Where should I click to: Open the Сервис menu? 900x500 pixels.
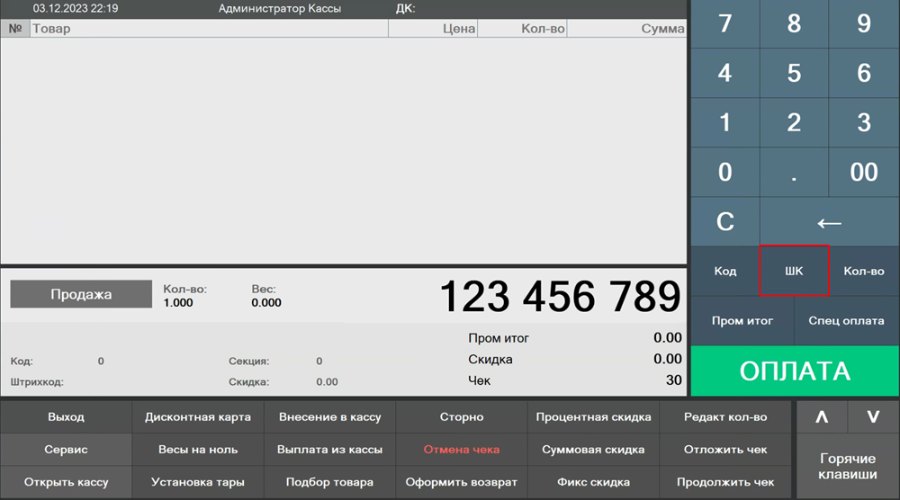pos(66,449)
